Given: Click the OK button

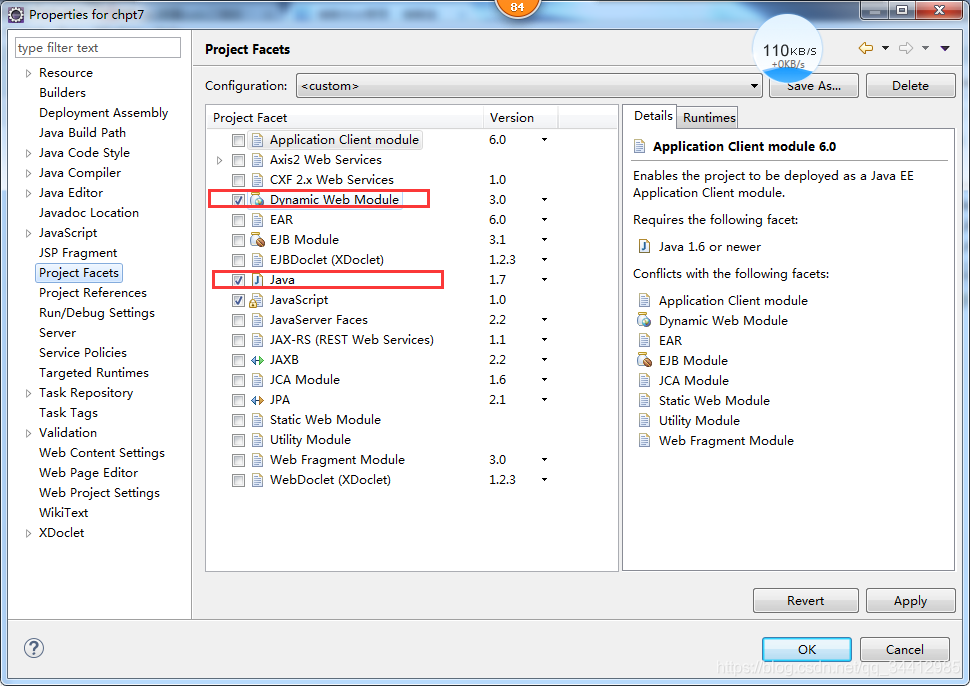Looking at the screenshot, I should click(807, 649).
